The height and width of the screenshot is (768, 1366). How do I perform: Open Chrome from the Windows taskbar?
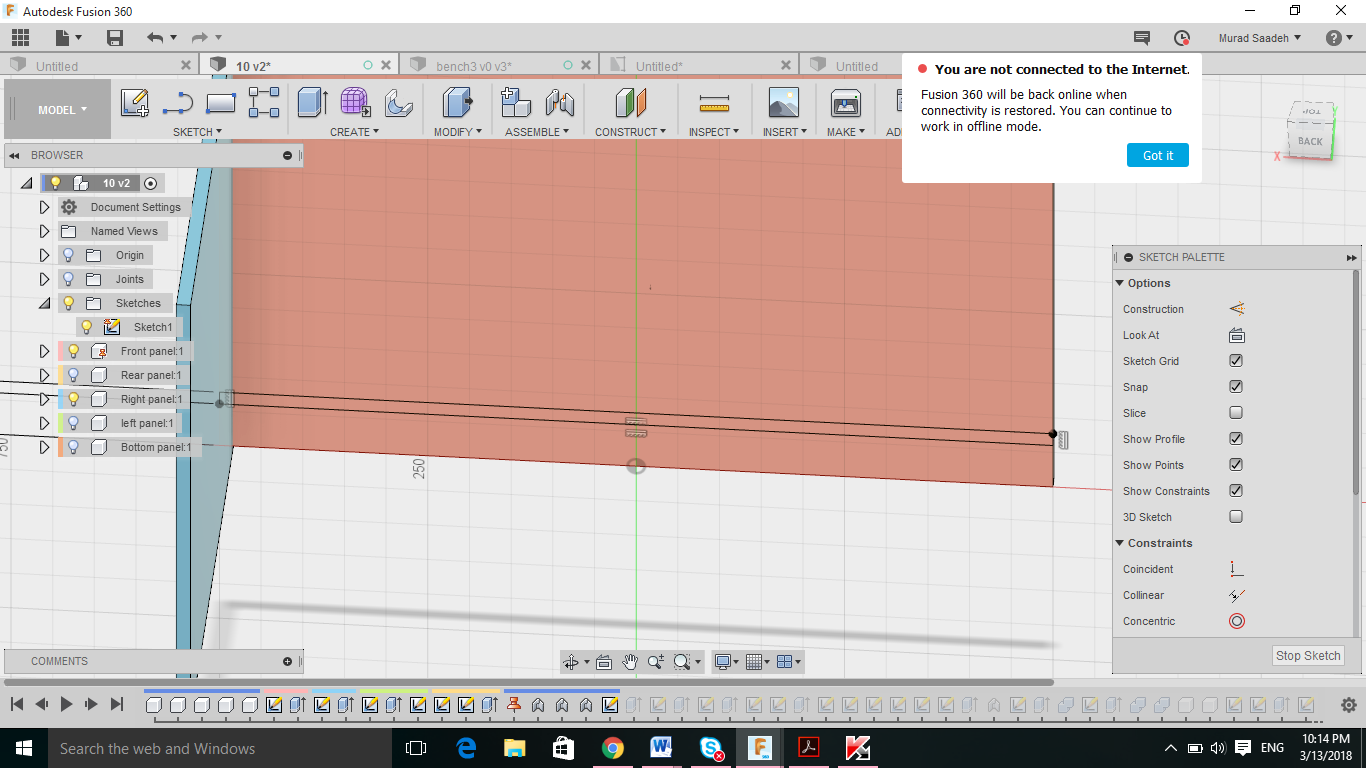point(612,748)
